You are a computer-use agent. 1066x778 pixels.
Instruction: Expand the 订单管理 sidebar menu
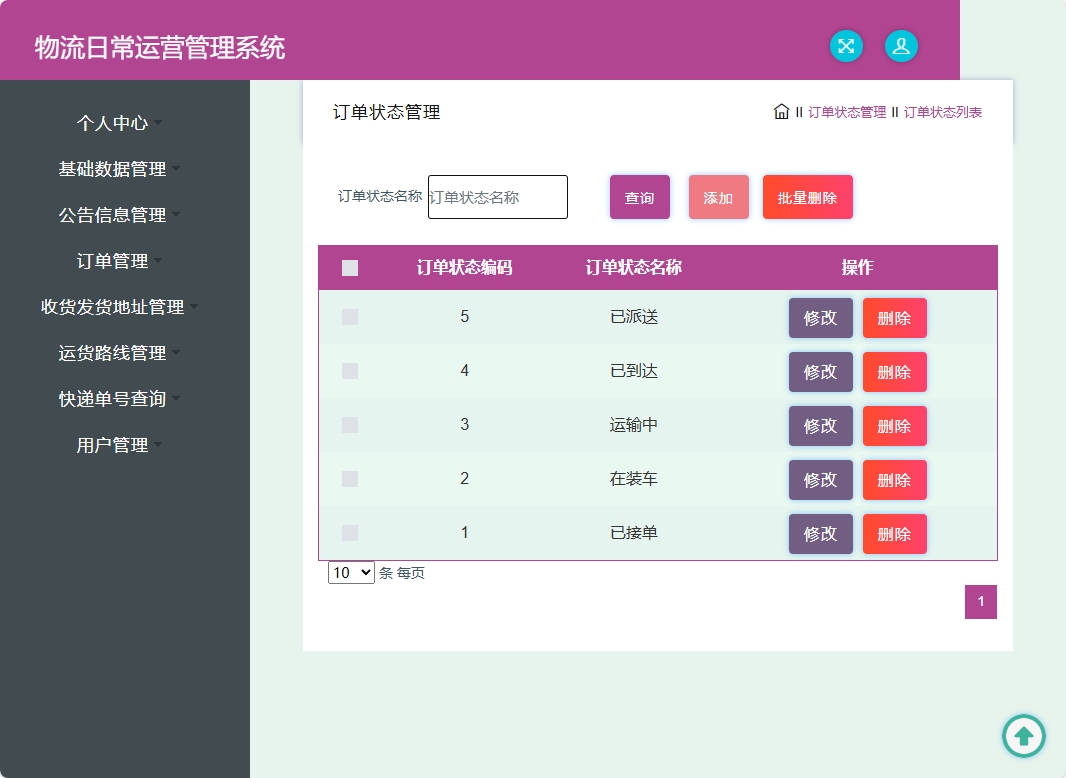pyautogui.click(x=113, y=260)
